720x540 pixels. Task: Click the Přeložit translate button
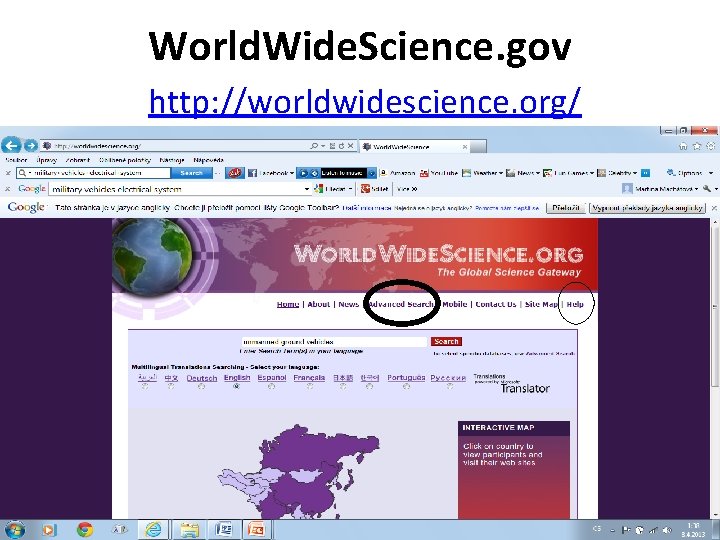(566, 208)
